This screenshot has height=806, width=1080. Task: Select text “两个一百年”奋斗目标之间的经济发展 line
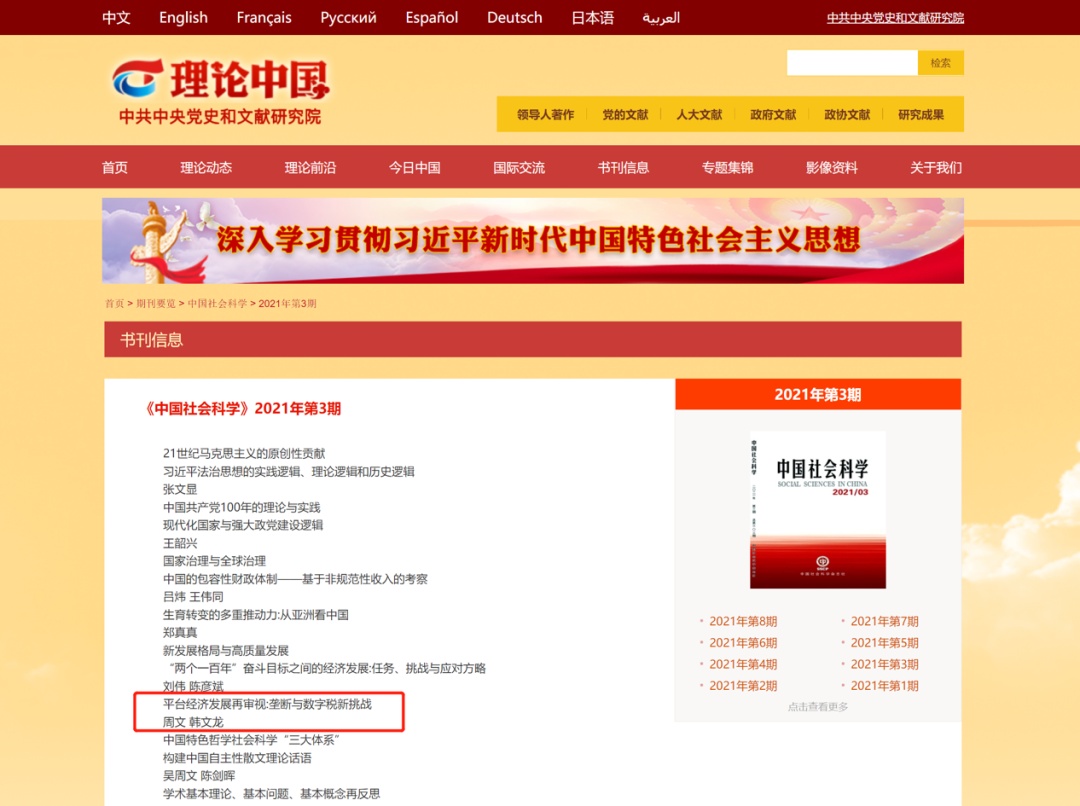coord(325,668)
